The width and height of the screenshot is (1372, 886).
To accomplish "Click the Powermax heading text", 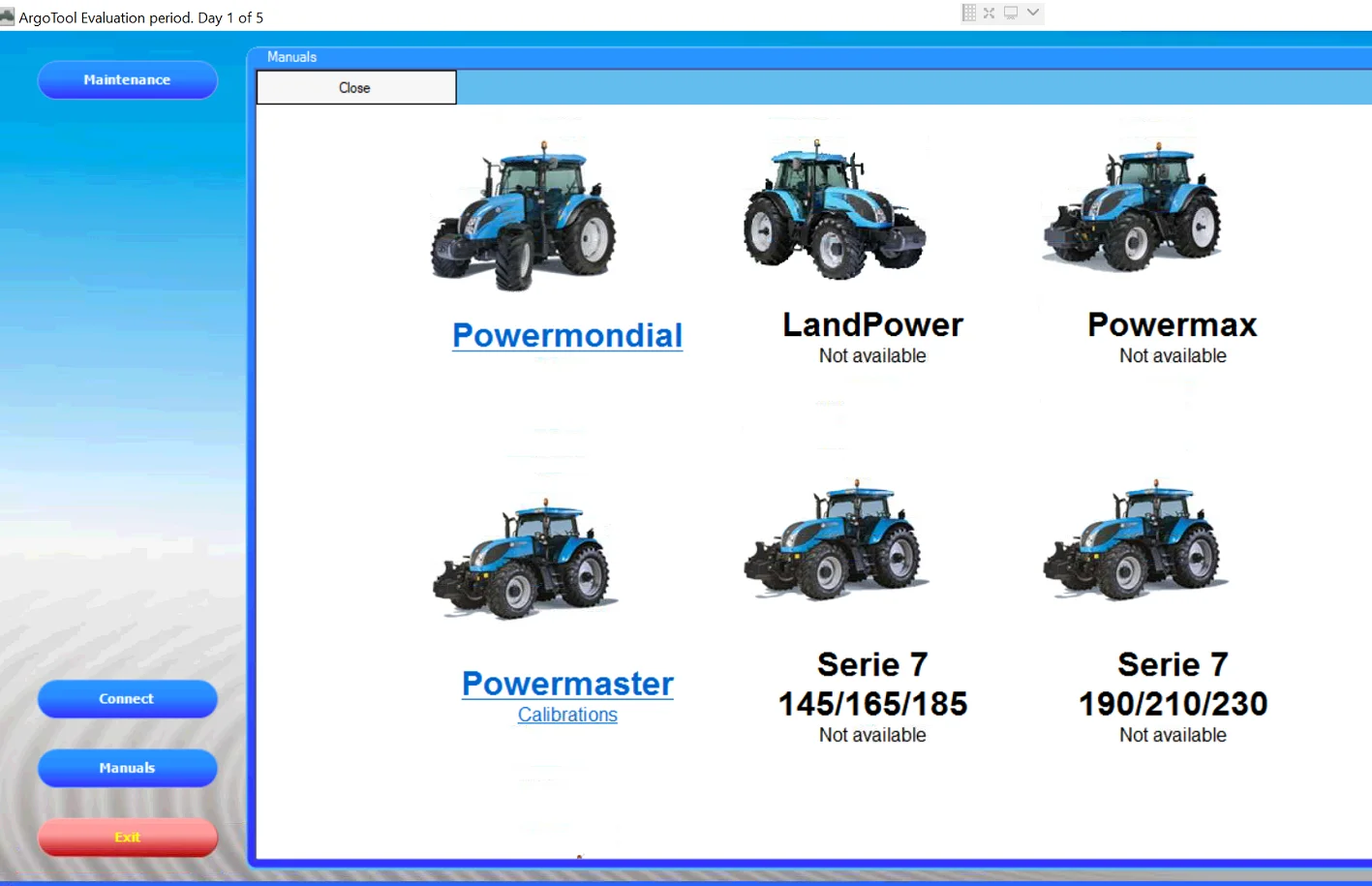I will (x=1173, y=324).
